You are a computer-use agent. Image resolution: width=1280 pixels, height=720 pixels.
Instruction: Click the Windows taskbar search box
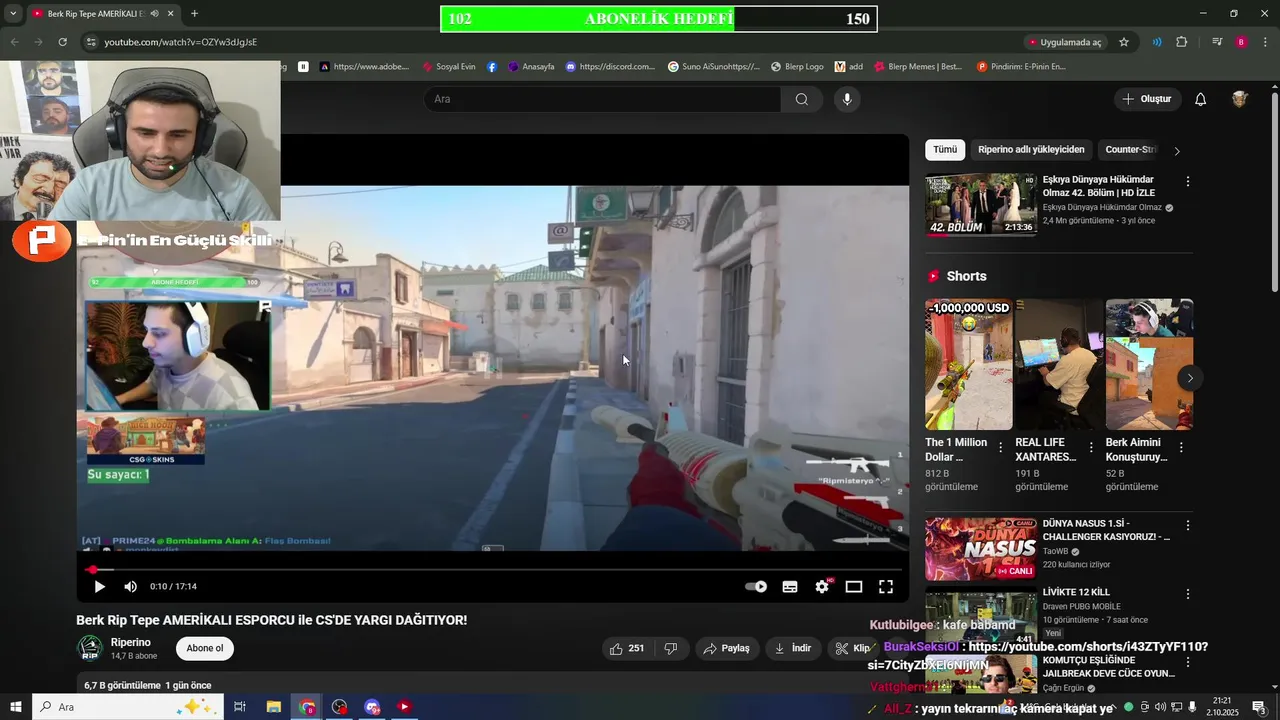click(x=128, y=707)
